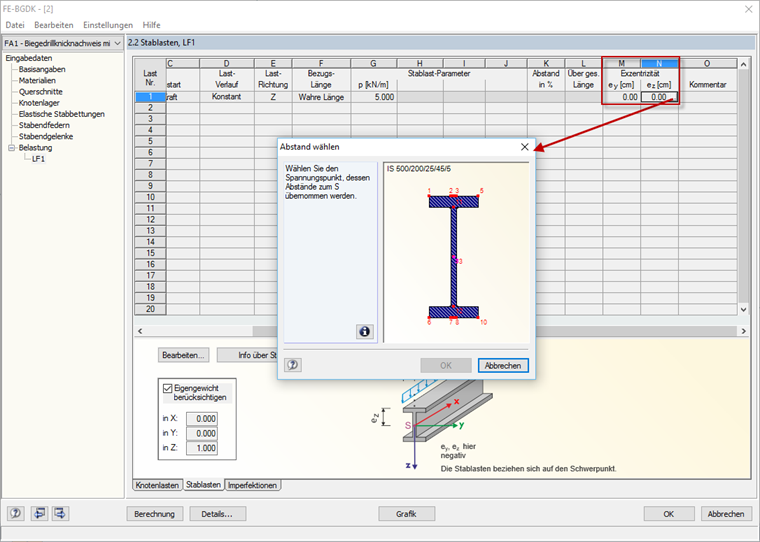Open the Bearbeiten menu

tap(54, 25)
